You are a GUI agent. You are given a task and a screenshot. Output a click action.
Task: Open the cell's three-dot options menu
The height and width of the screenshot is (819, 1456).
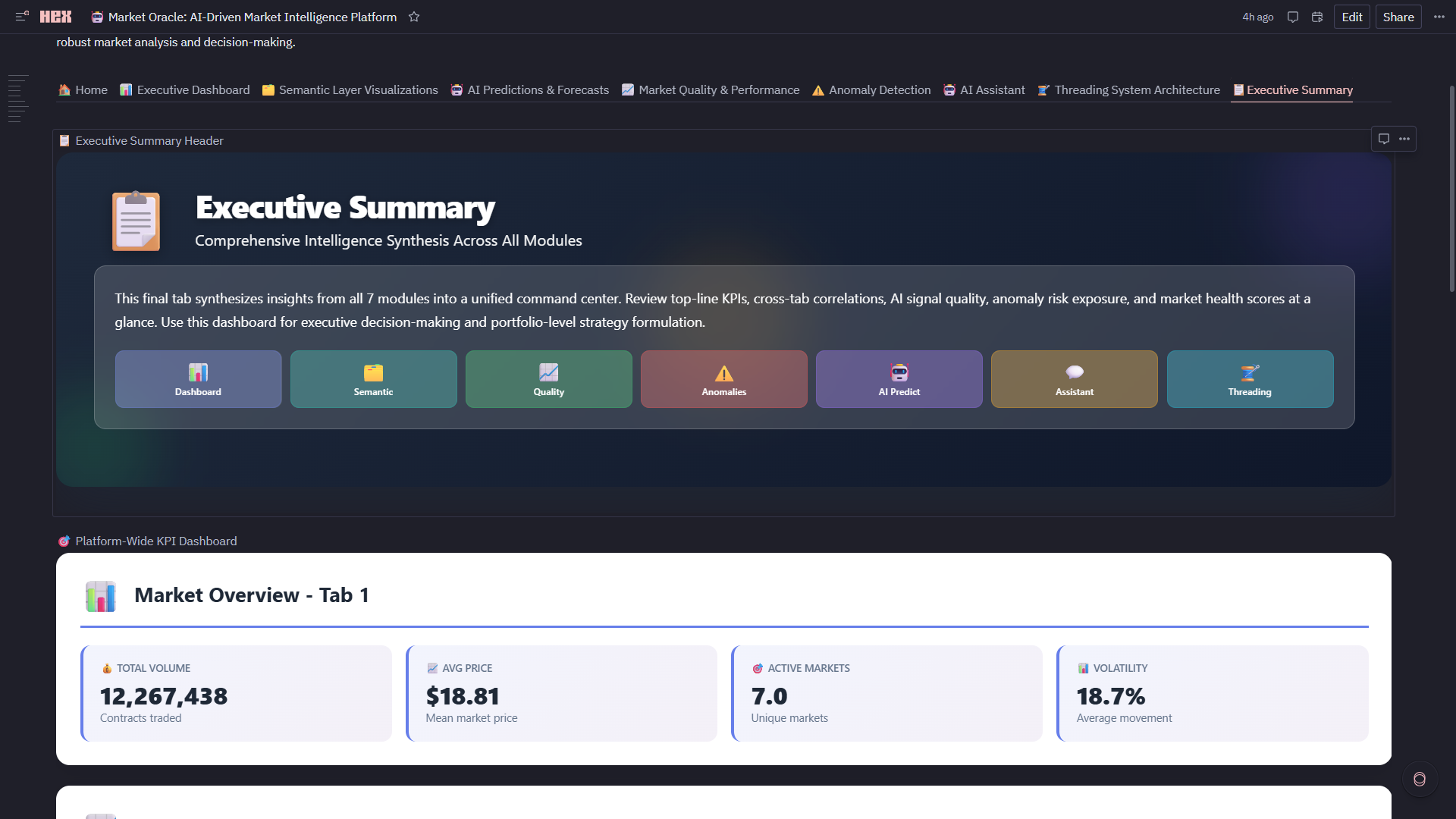click(x=1404, y=139)
